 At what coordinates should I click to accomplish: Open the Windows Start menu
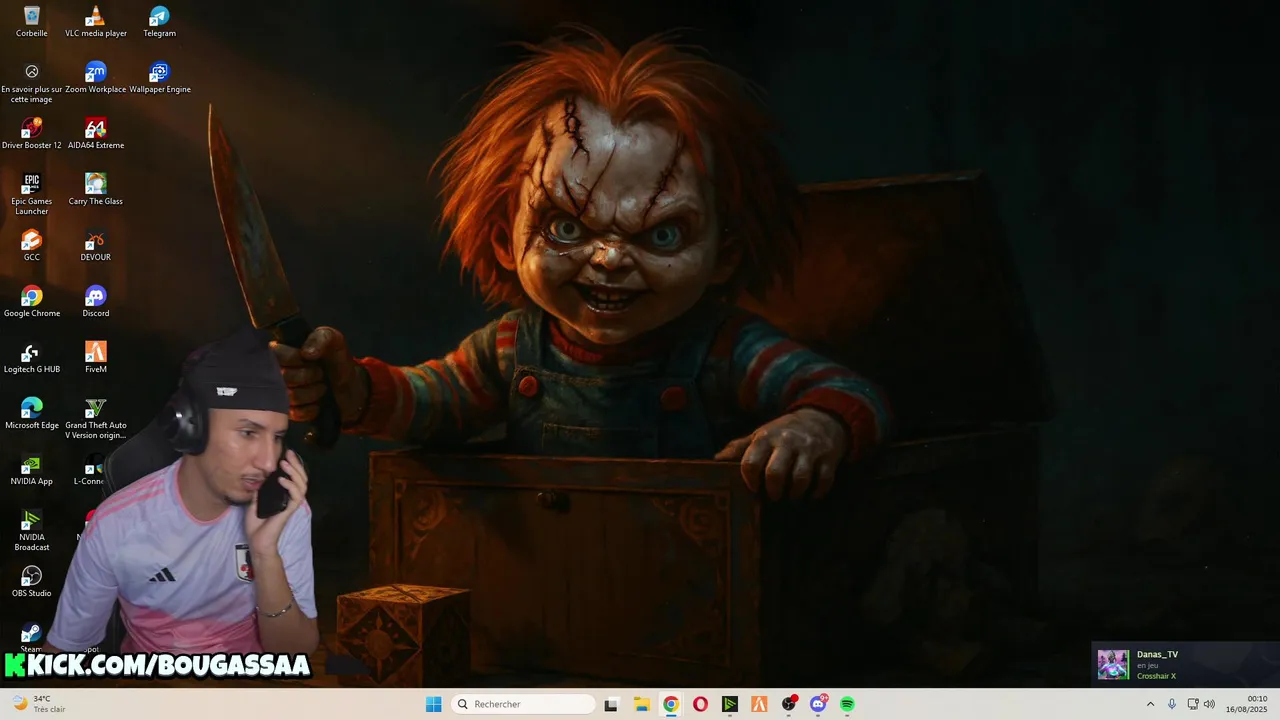[433, 704]
